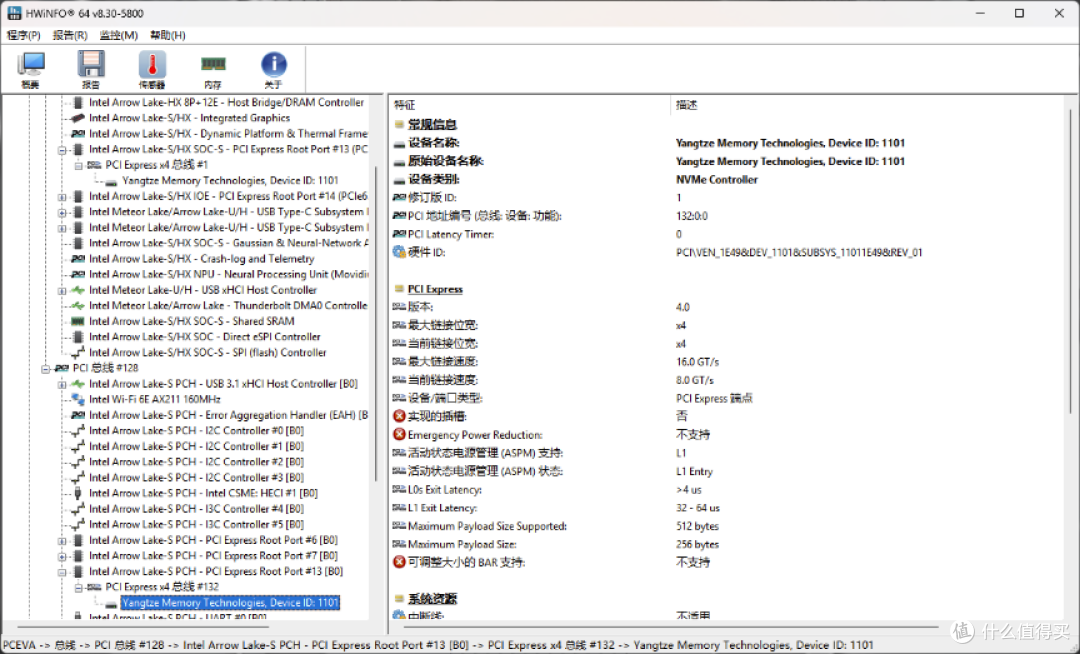Open the Summary toolbar icon
Screen dimensions: 1080x654
30,70
